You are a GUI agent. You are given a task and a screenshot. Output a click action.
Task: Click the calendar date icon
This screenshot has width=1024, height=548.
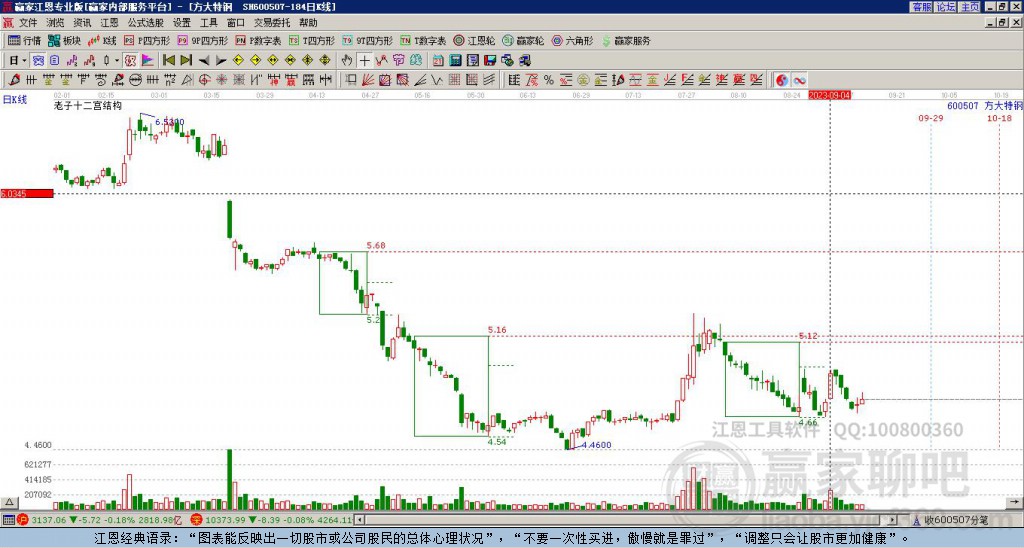tap(438, 61)
